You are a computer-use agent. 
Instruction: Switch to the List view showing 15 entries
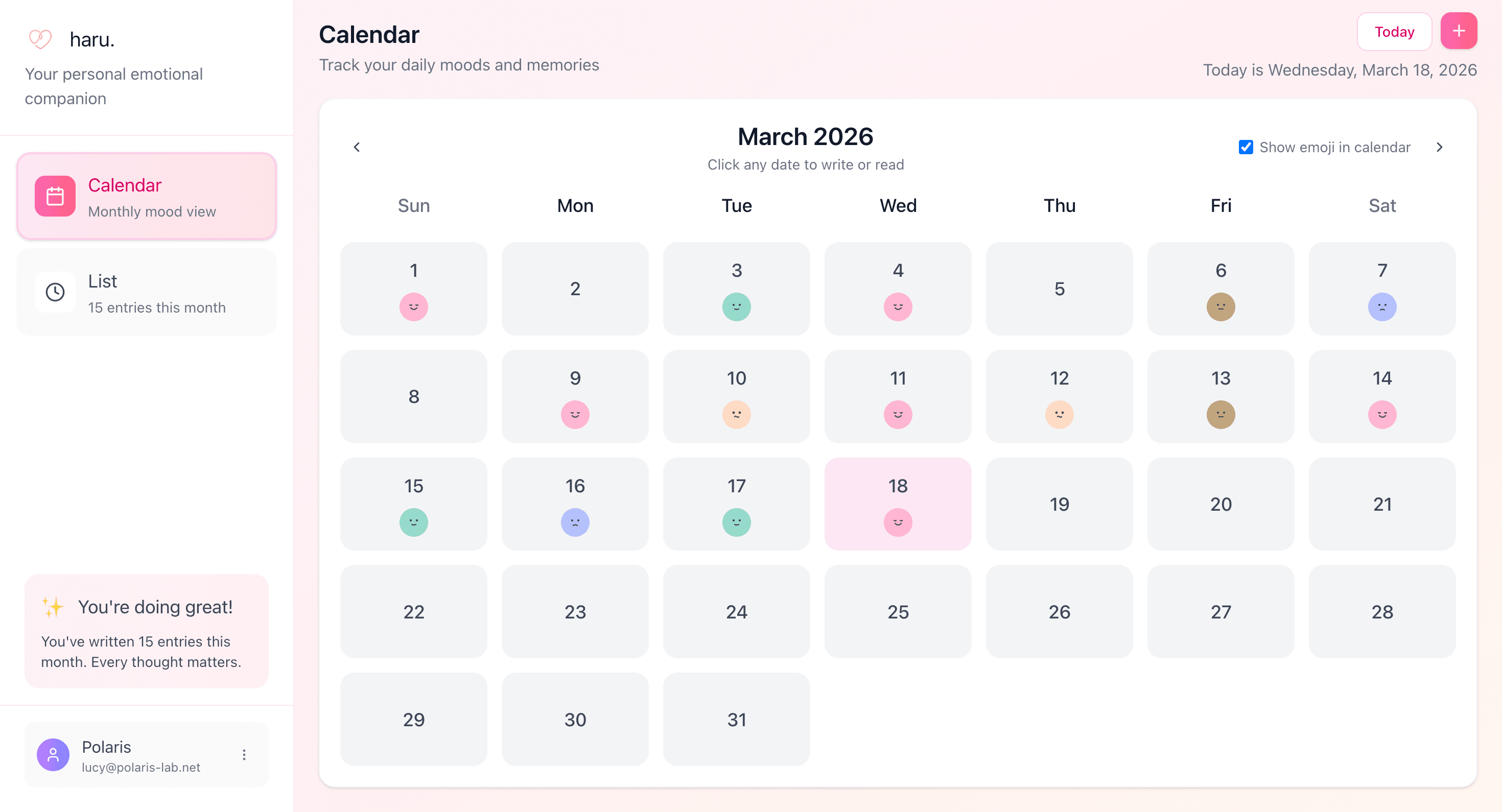point(146,292)
